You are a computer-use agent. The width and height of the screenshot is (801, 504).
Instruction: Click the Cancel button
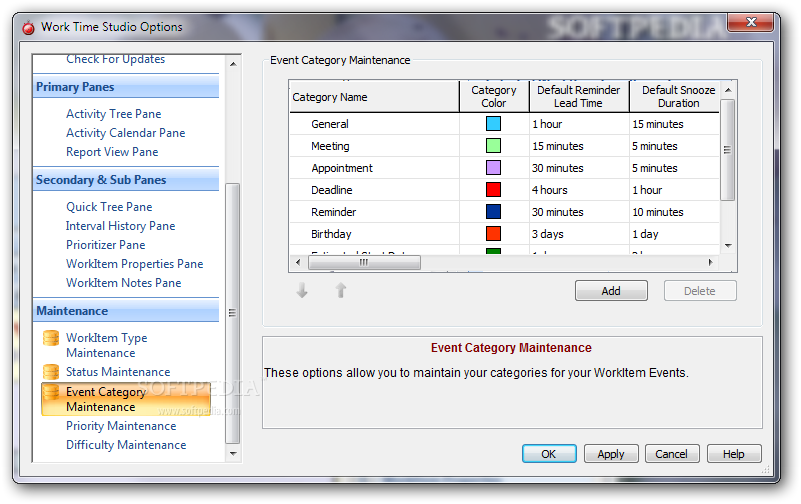click(672, 454)
